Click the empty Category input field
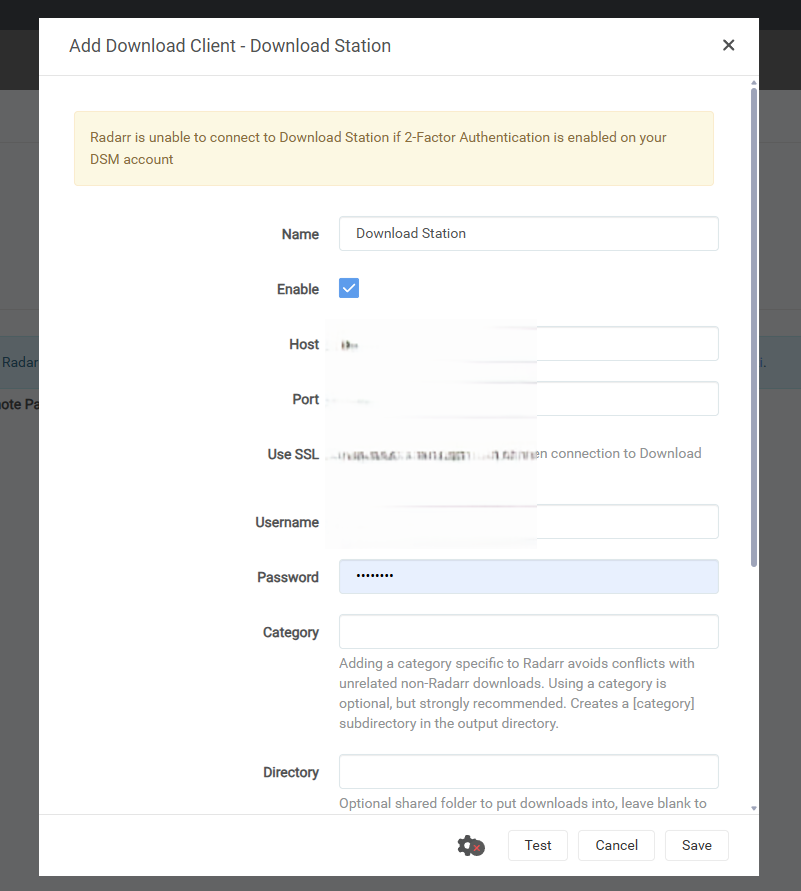The image size is (801, 891). 528,632
